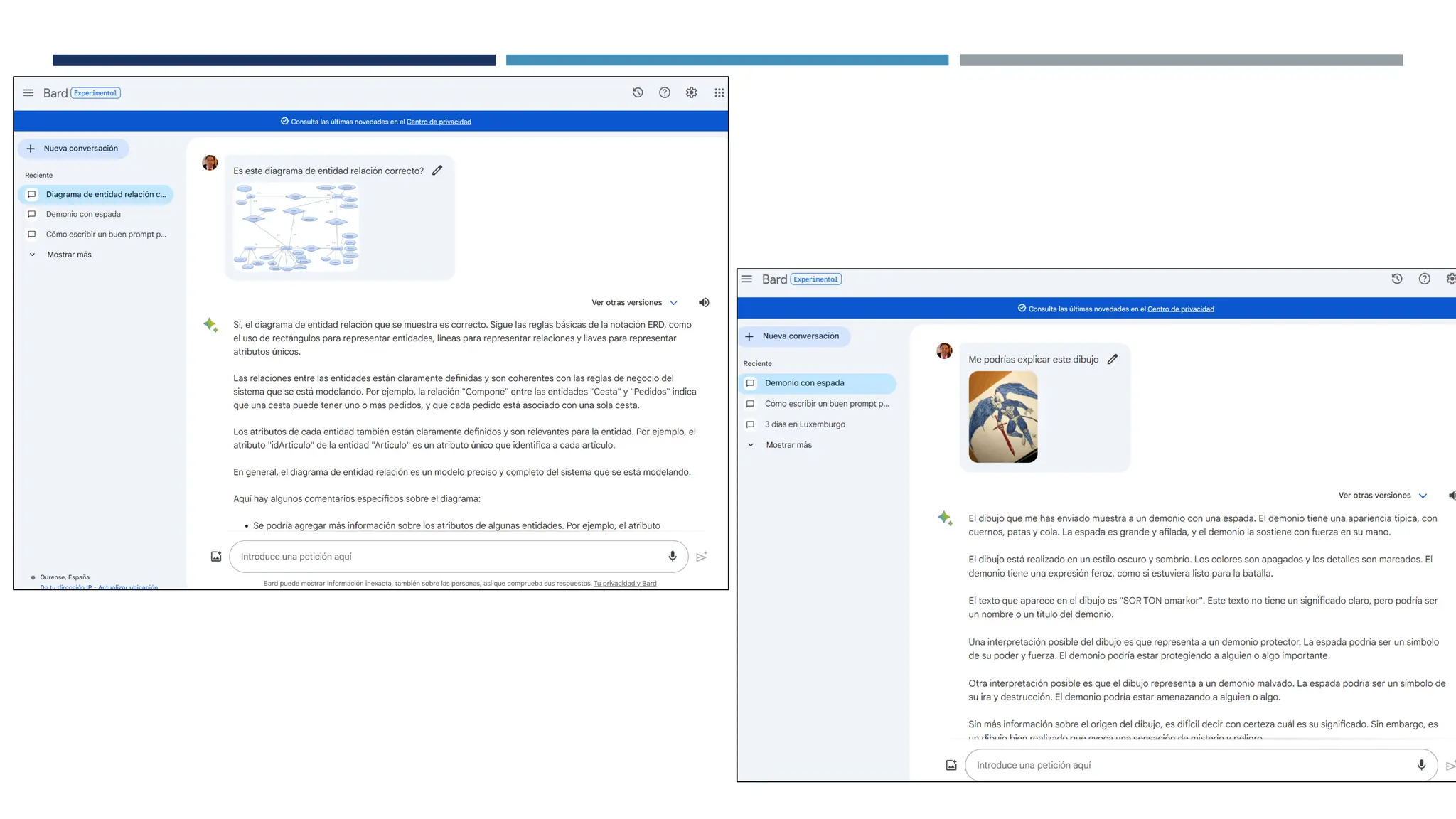This screenshot has height=819, width=1456.
Task: Open settings gear in left Bard window
Action: (x=691, y=92)
